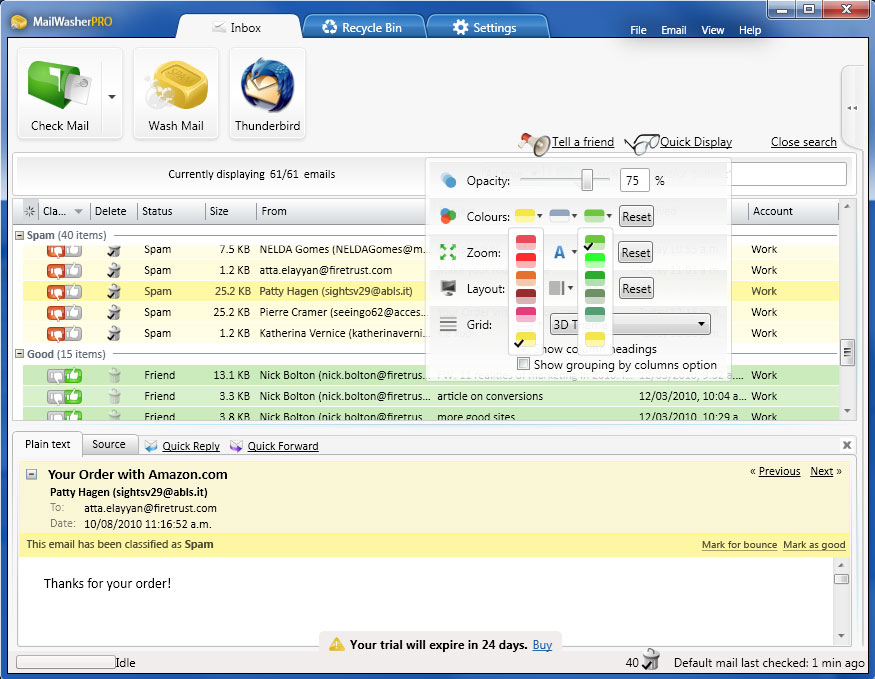Screen dimensions: 875x679
Task: Click the Quick Display glasses icon
Action: coord(641,143)
